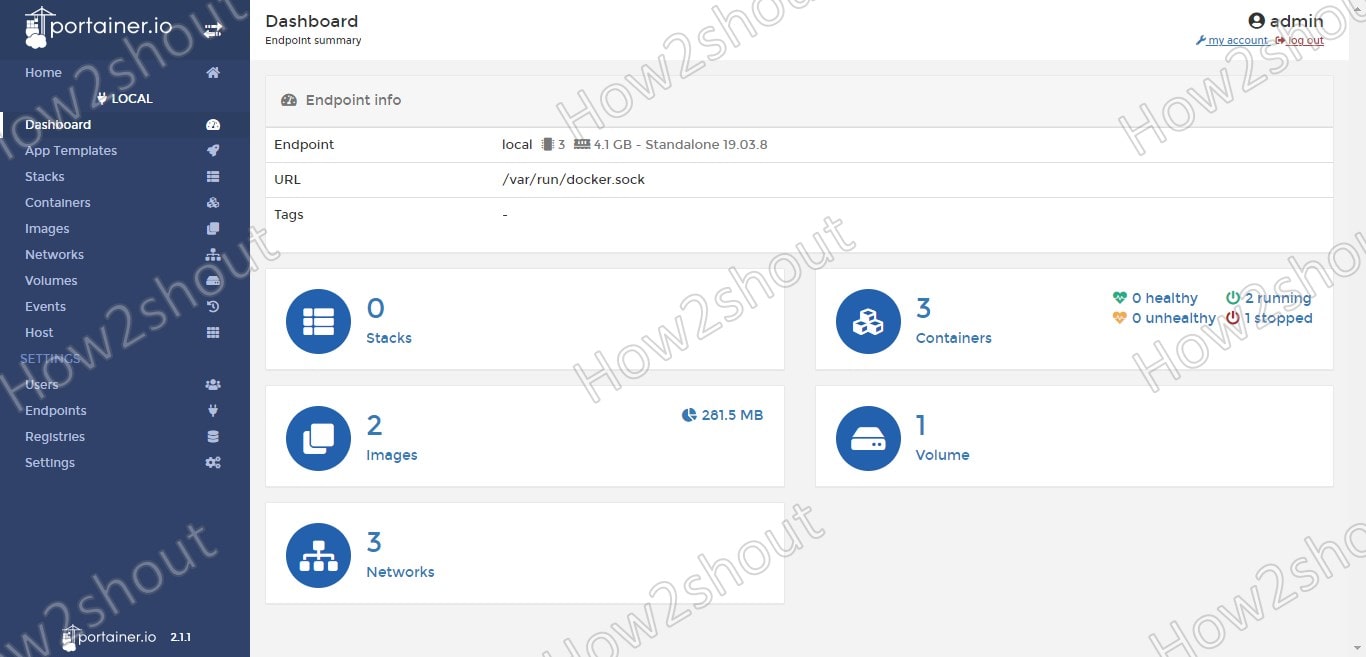This screenshot has height=657, width=1366.
Task: Select the Images stacked-layers icon in sidebar
Action: [212, 228]
